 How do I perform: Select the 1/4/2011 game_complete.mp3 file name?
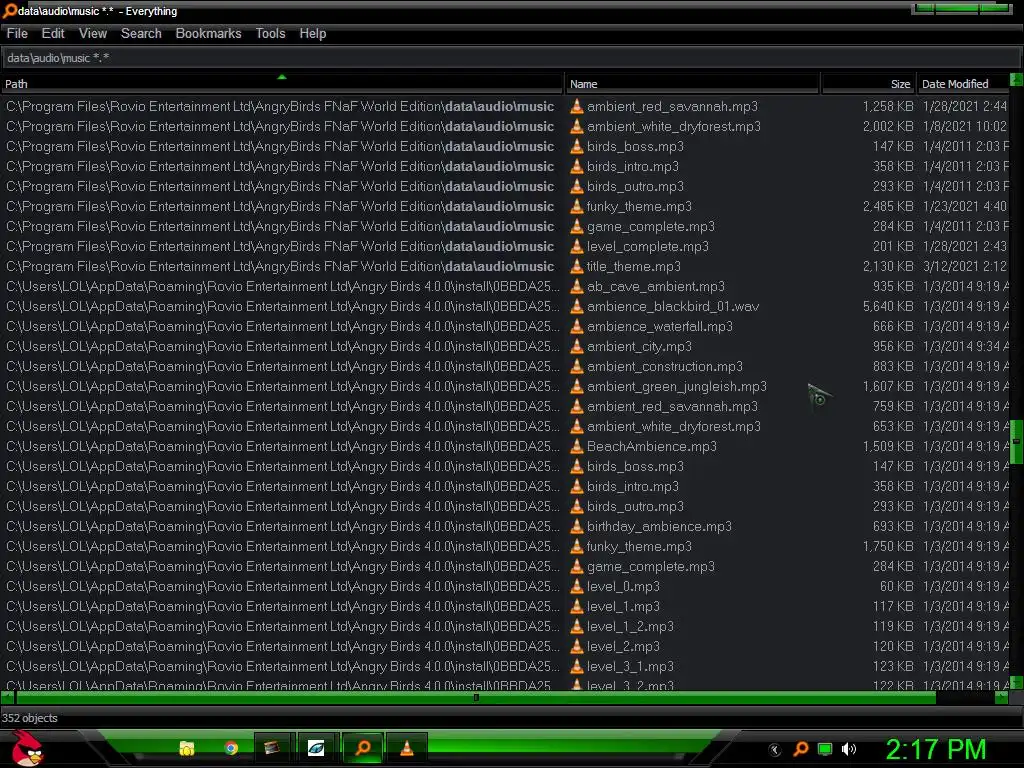650,227
